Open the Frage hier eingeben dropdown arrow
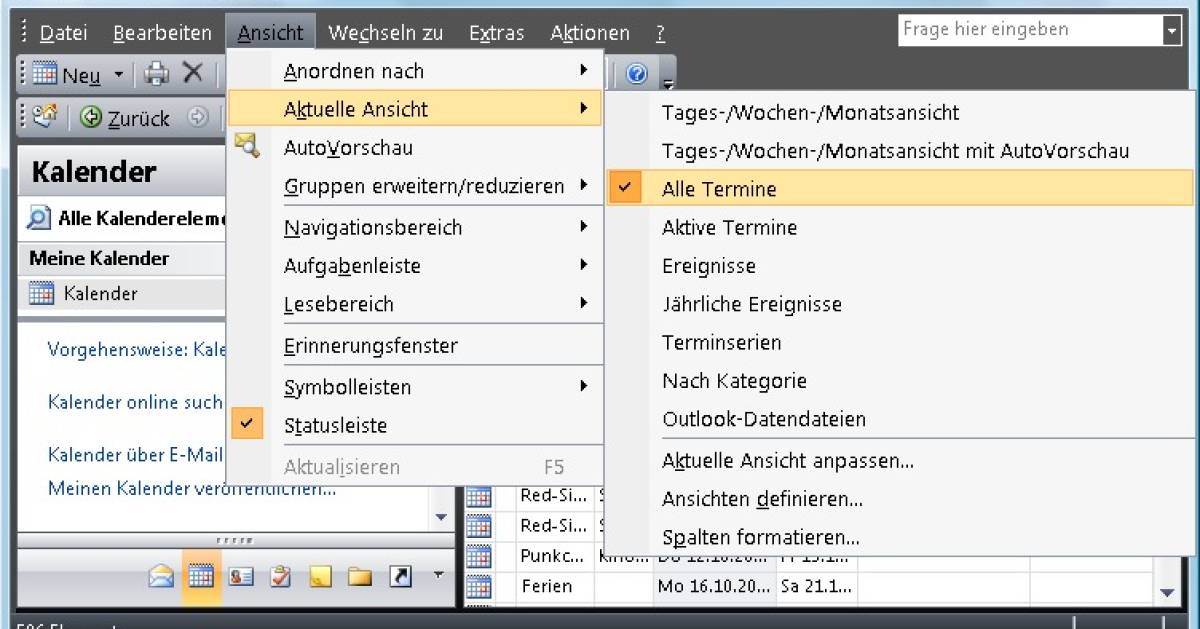Image resolution: width=1200 pixels, height=629 pixels. 1172,31
